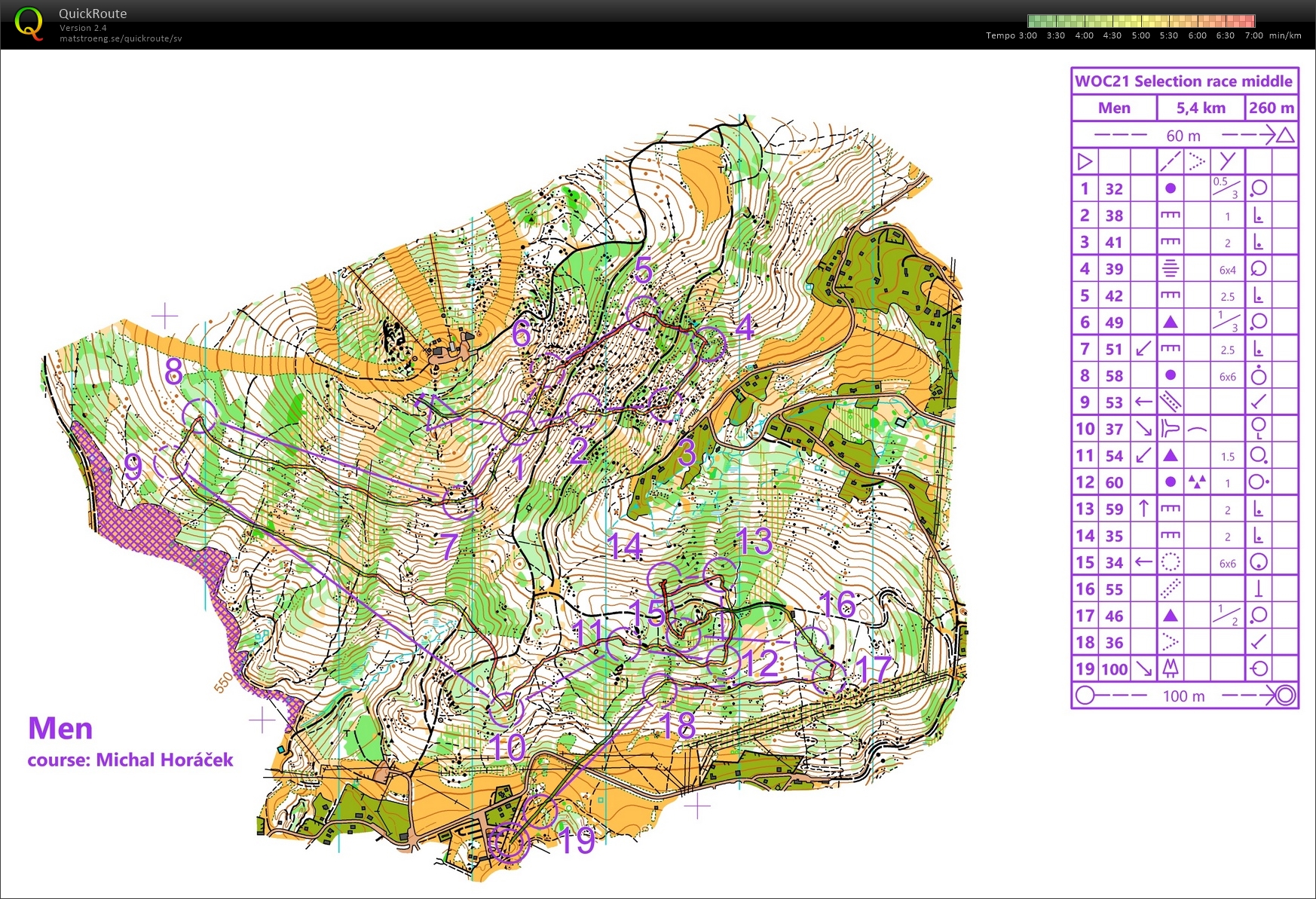This screenshot has width=1316, height=899.
Task: Select control circle 6 on the map
Action: [x=548, y=371]
